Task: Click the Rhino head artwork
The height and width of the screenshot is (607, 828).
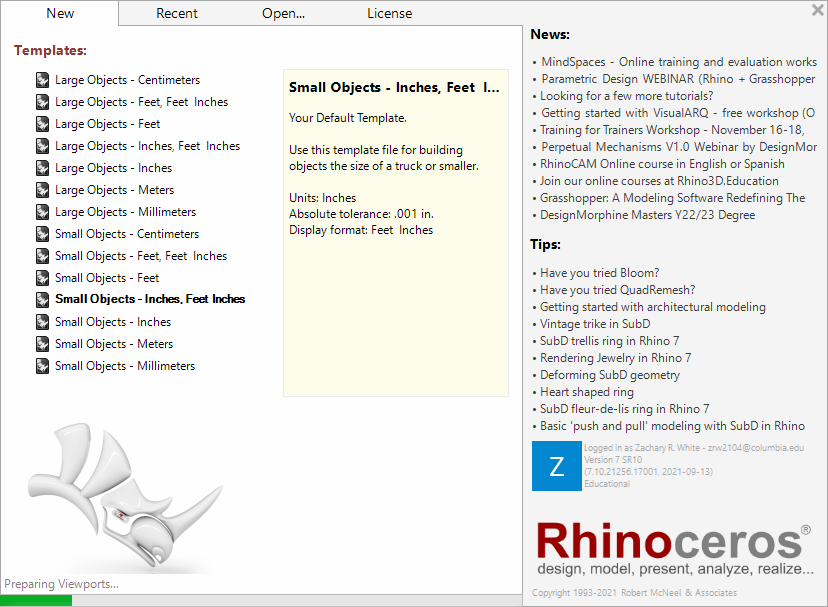Action: (125, 497)
